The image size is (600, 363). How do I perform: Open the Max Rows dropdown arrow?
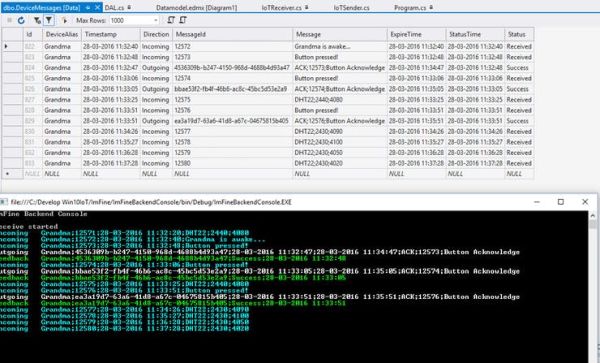pos(156,21)
